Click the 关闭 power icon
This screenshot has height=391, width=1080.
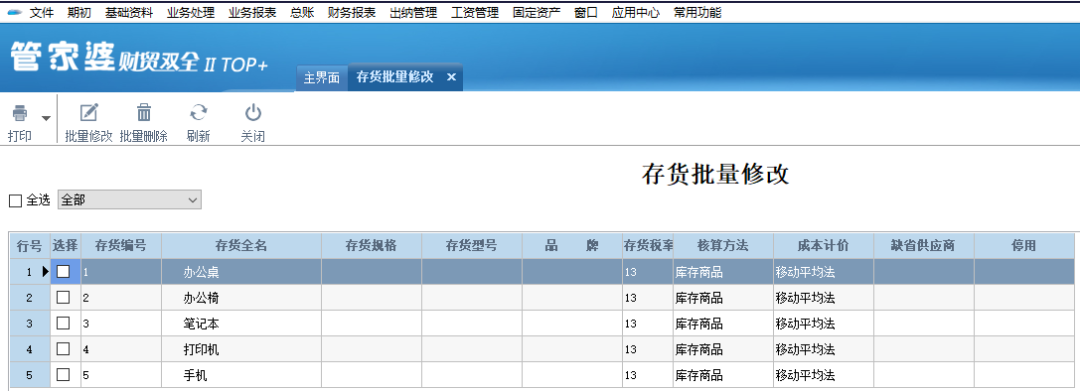pyautogui.click(x=253, y=112)
